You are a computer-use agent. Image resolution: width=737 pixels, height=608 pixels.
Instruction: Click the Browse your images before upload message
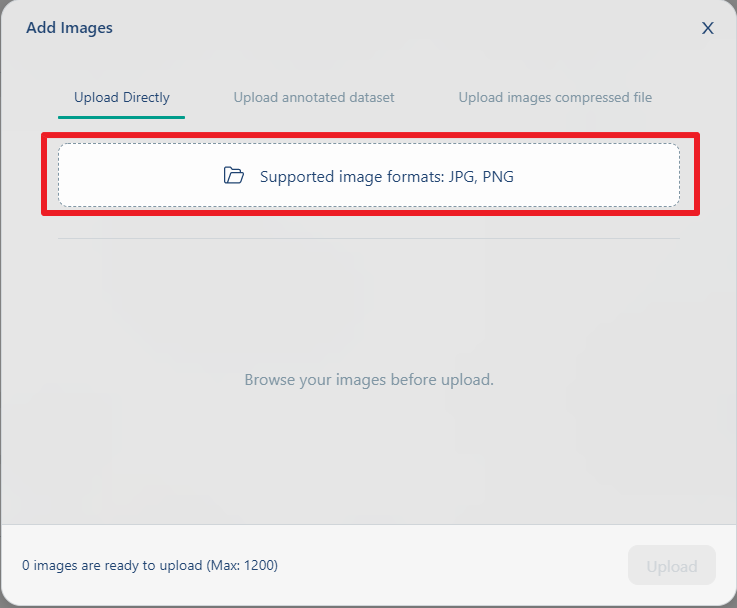click(x=369, y=380)
